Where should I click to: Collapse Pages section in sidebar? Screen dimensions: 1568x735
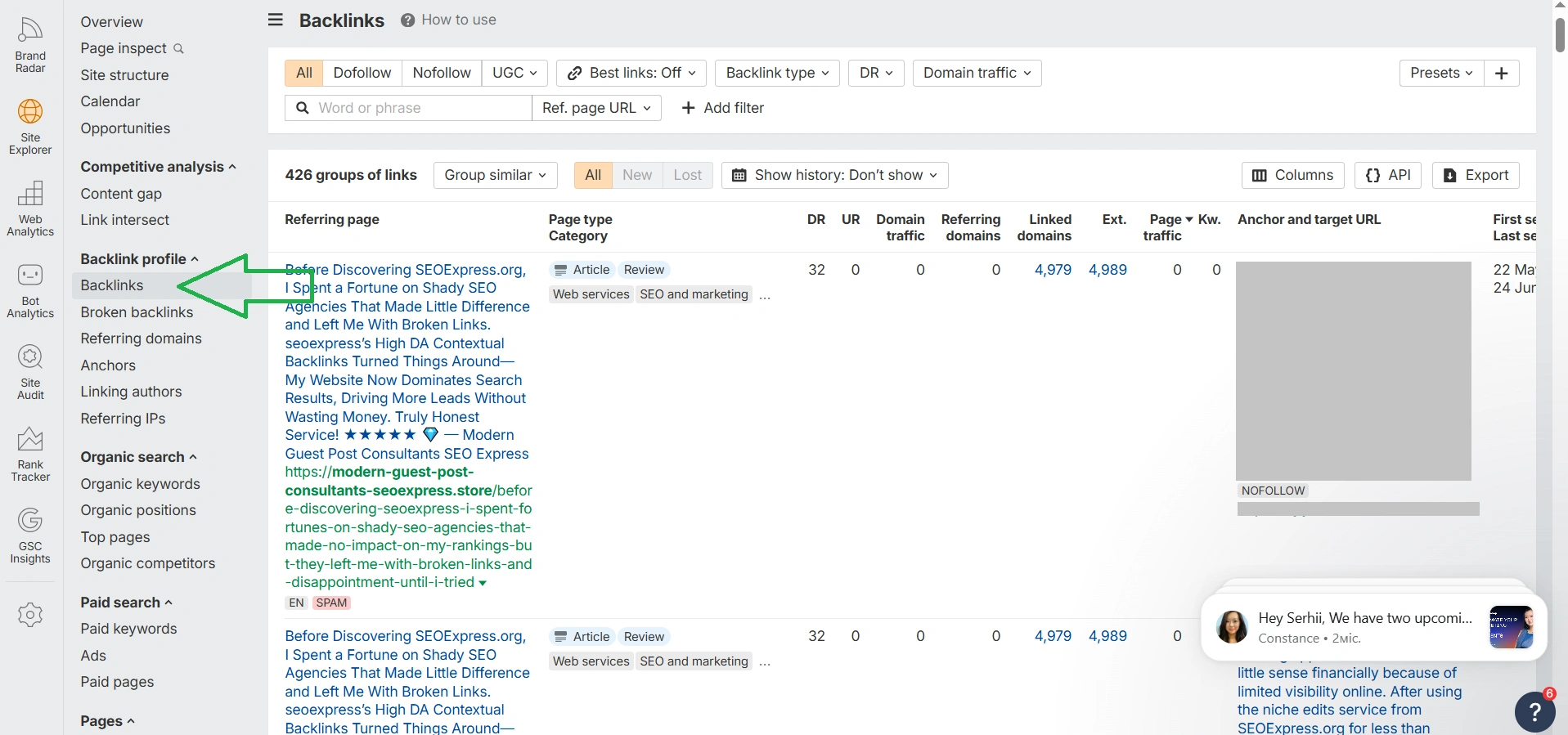(108, 721)
